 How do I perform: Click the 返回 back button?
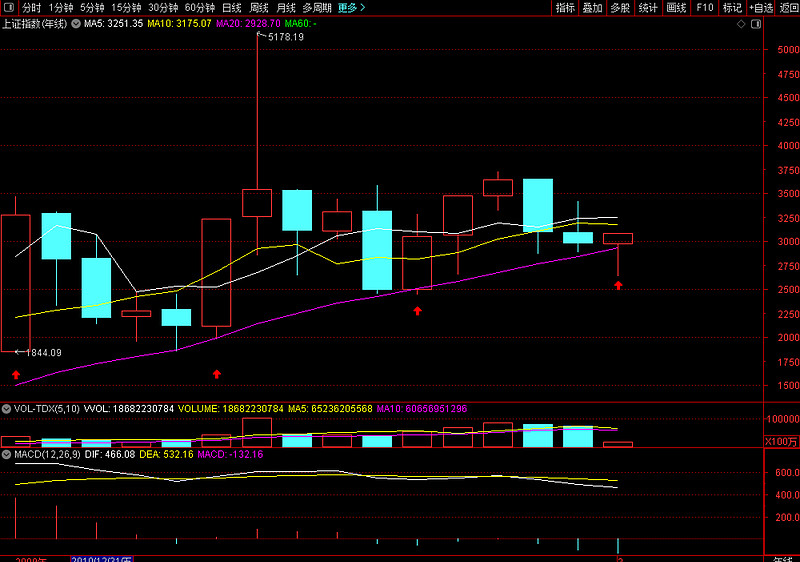coord(789,8)
